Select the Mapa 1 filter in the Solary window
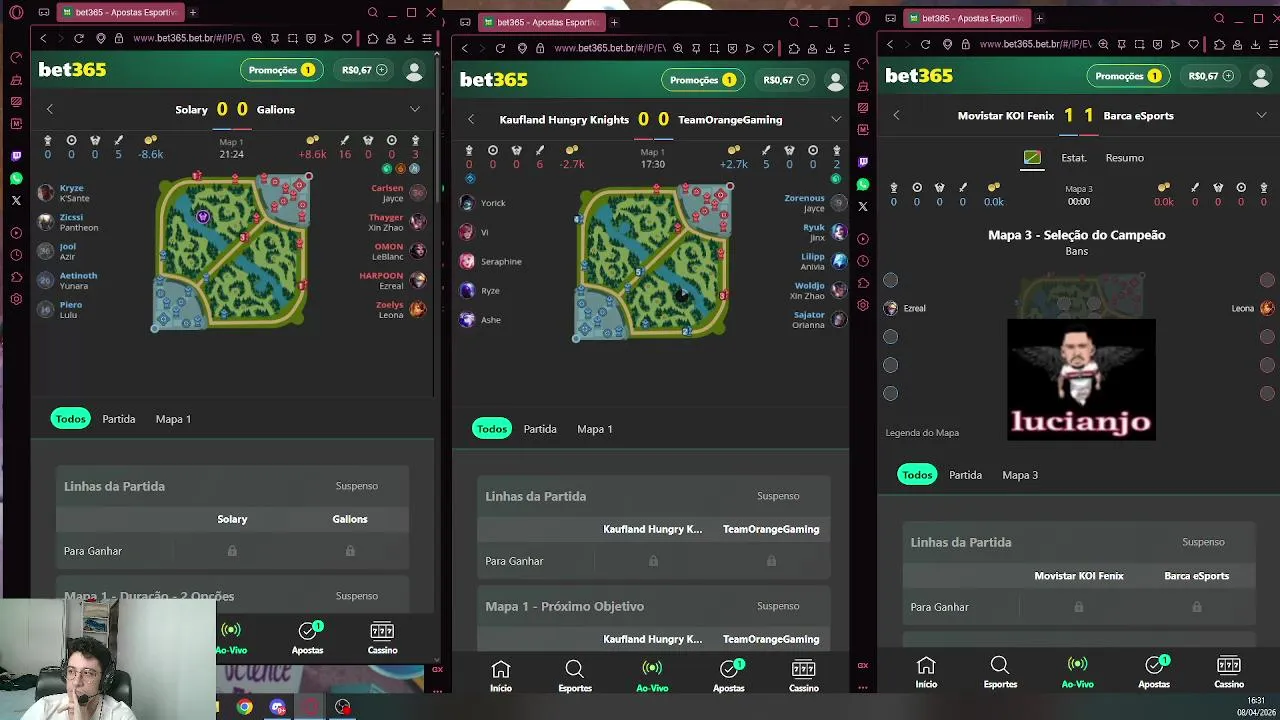The width and height of the screenshot is (1280, 720). tap(173, 419)
